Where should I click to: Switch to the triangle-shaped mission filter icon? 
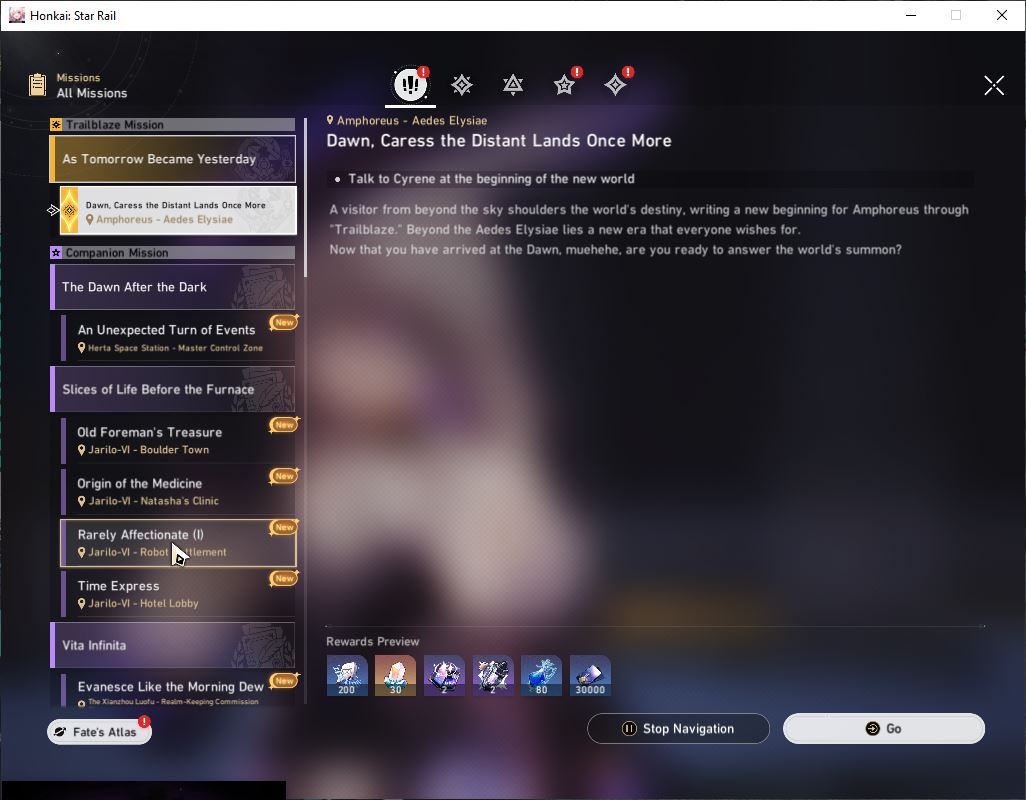pos(513,85)
